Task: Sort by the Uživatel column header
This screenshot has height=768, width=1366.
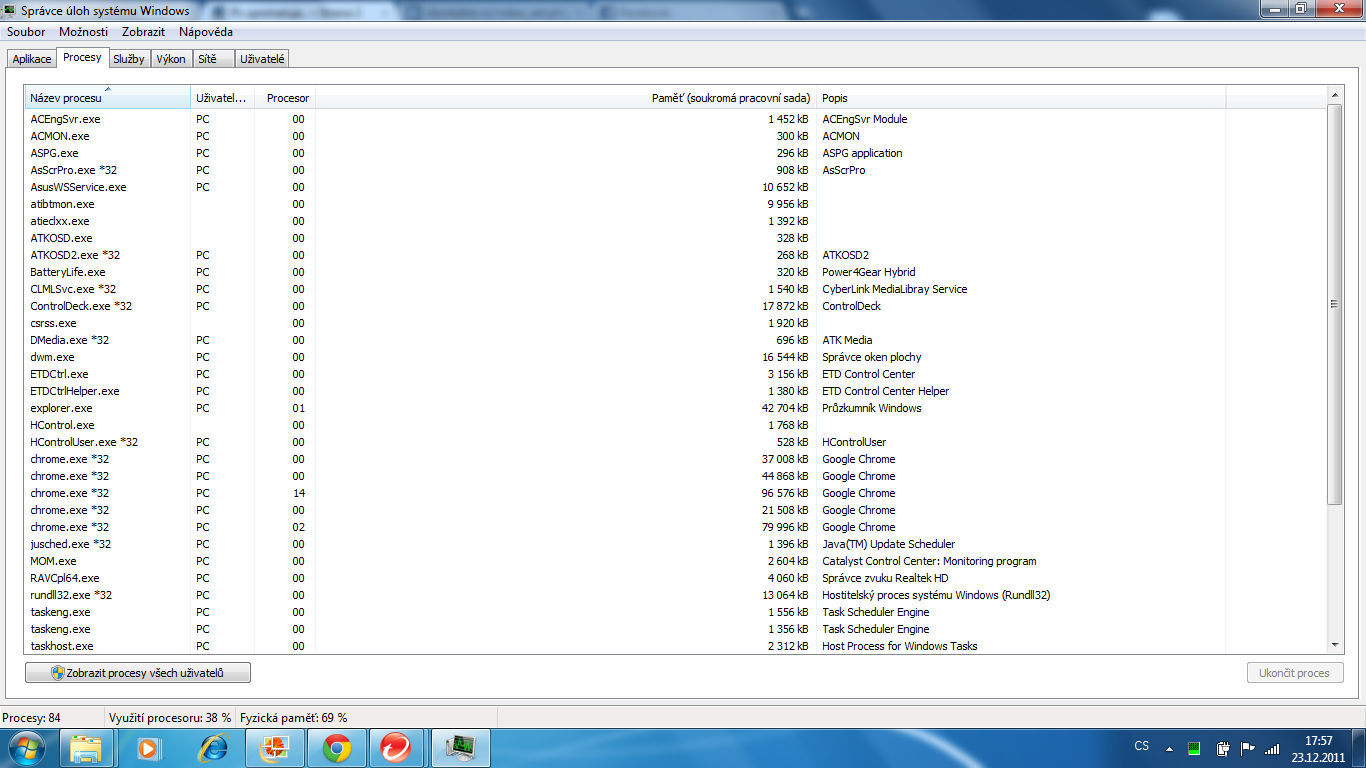Action: pyautogui.click(x=222, y=98)
